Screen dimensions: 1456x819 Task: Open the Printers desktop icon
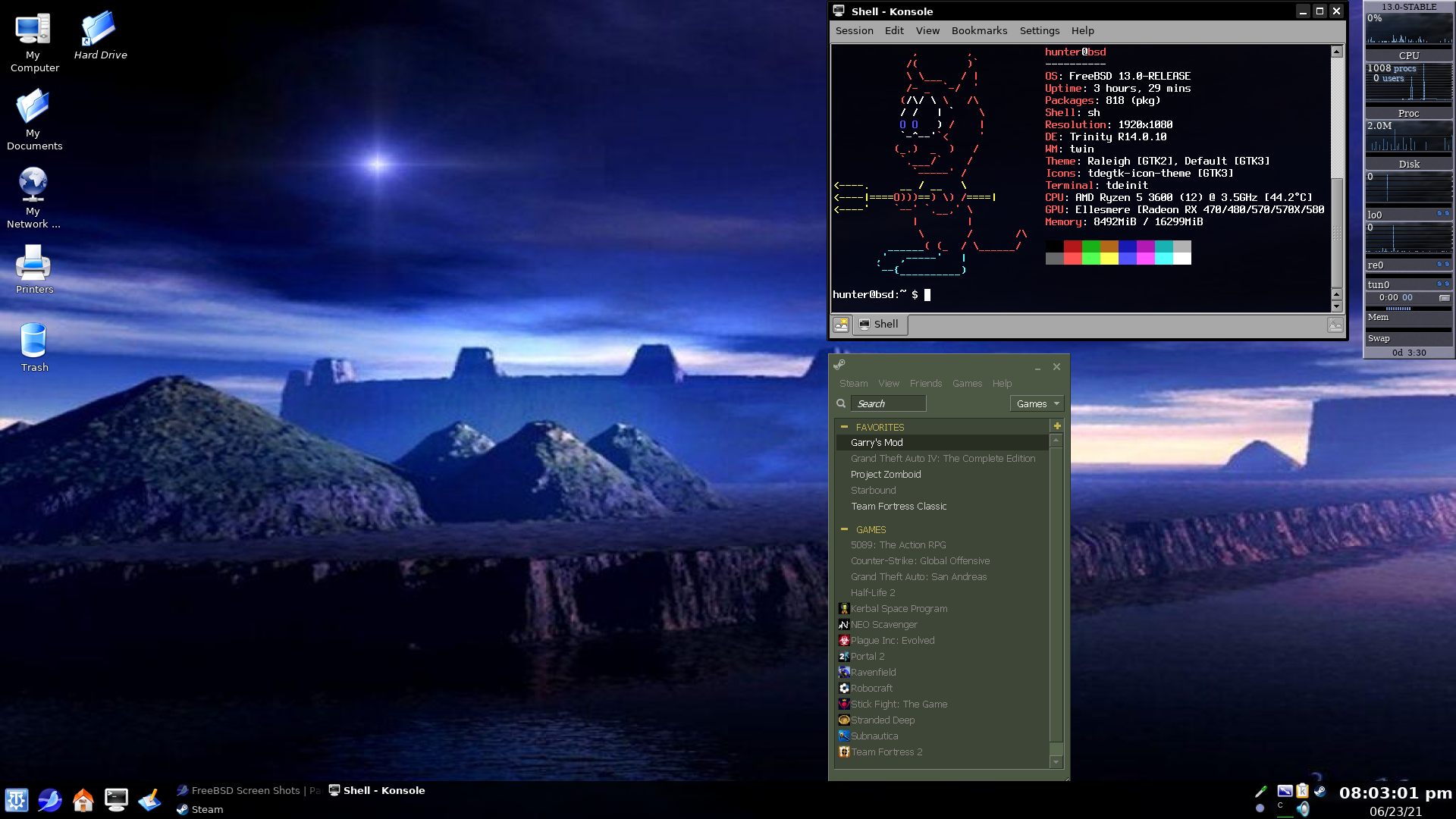(33, 269)
